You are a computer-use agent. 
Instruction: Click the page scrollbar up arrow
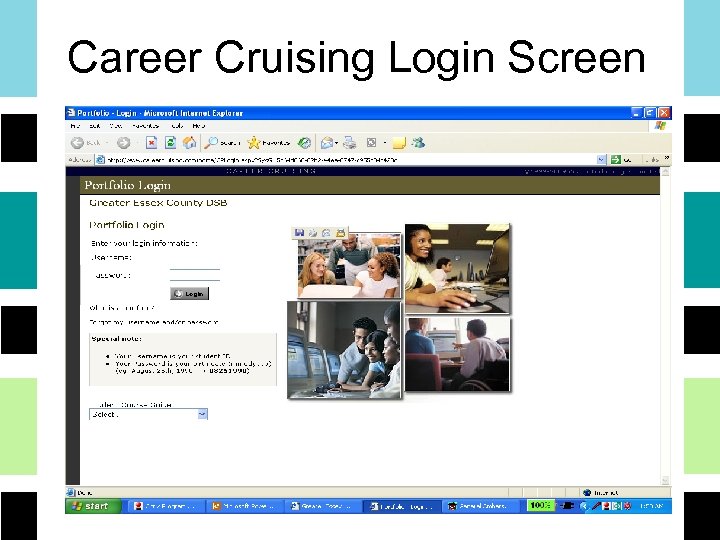click(x=665, y=172)
